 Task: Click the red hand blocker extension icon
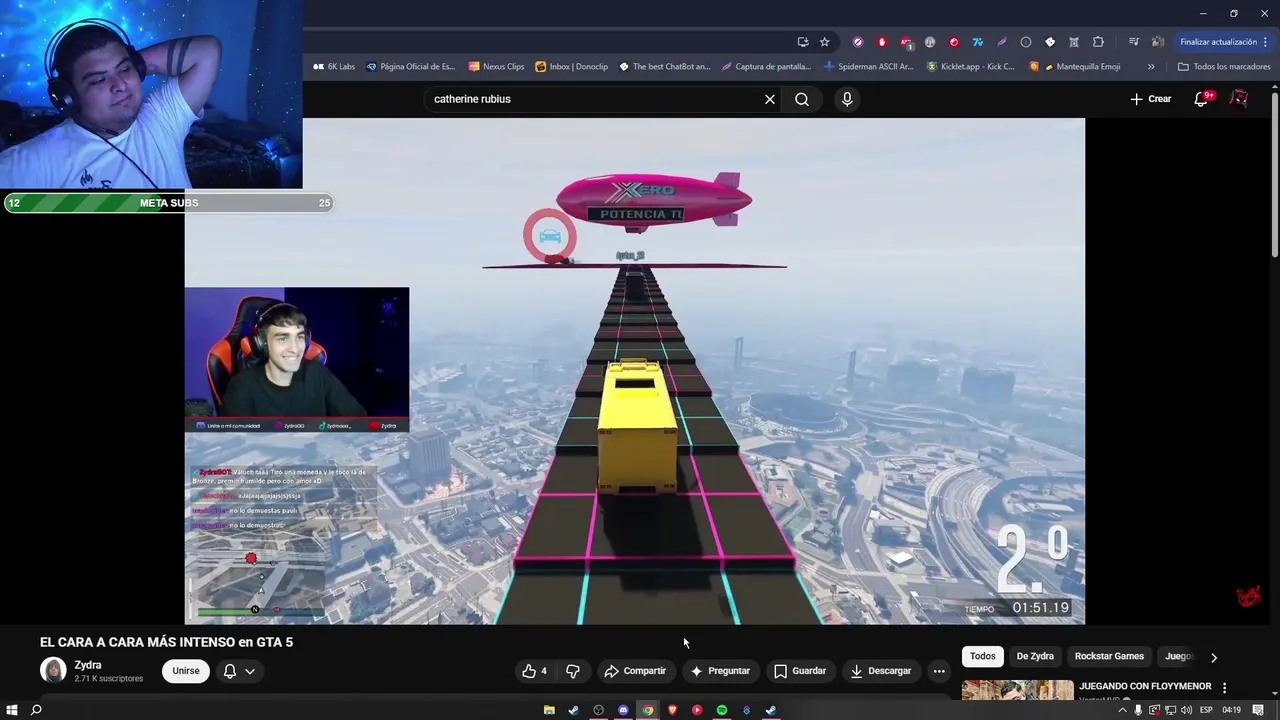pyautogui.click(x=882, y=42)
